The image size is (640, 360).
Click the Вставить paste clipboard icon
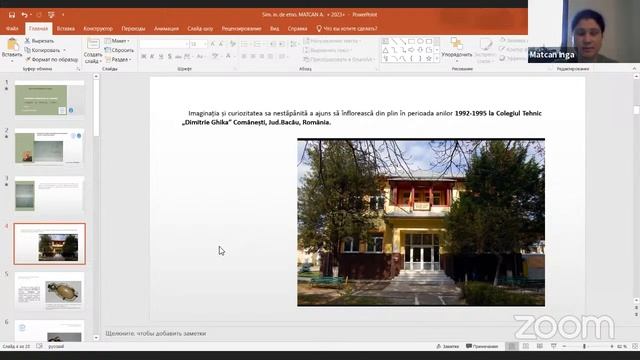point(12,44)
